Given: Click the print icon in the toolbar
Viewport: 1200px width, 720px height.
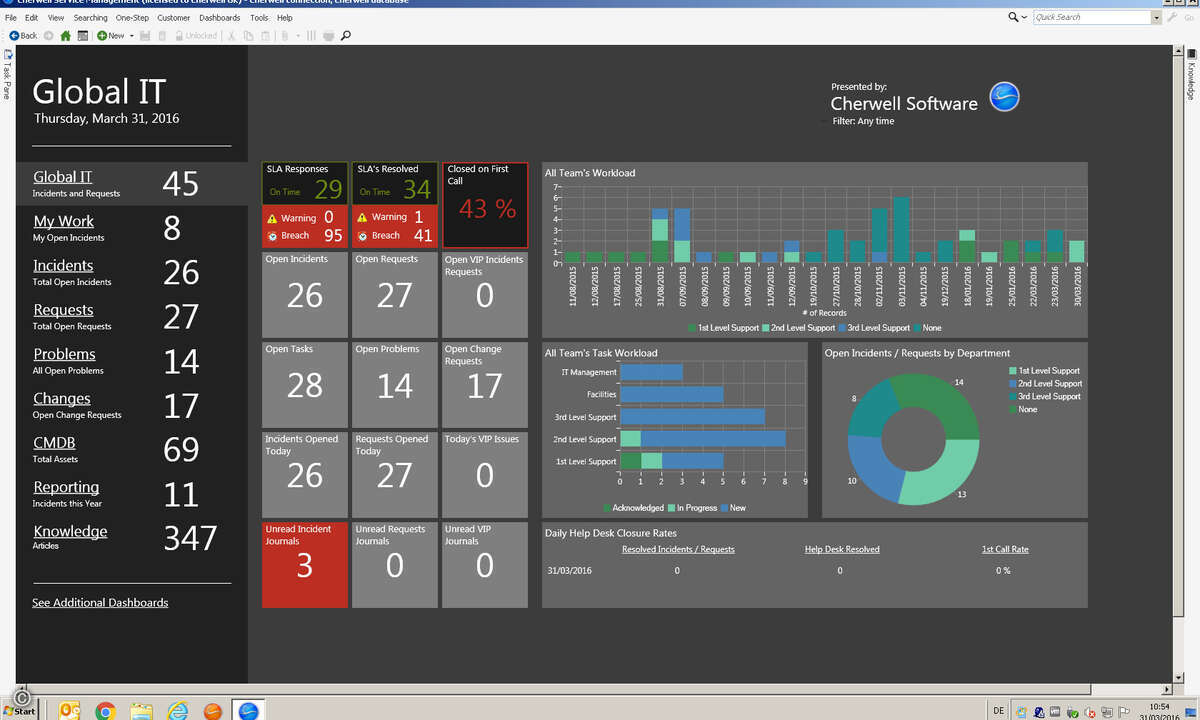Looking at the screenshot, I should [x=327, y=35].
